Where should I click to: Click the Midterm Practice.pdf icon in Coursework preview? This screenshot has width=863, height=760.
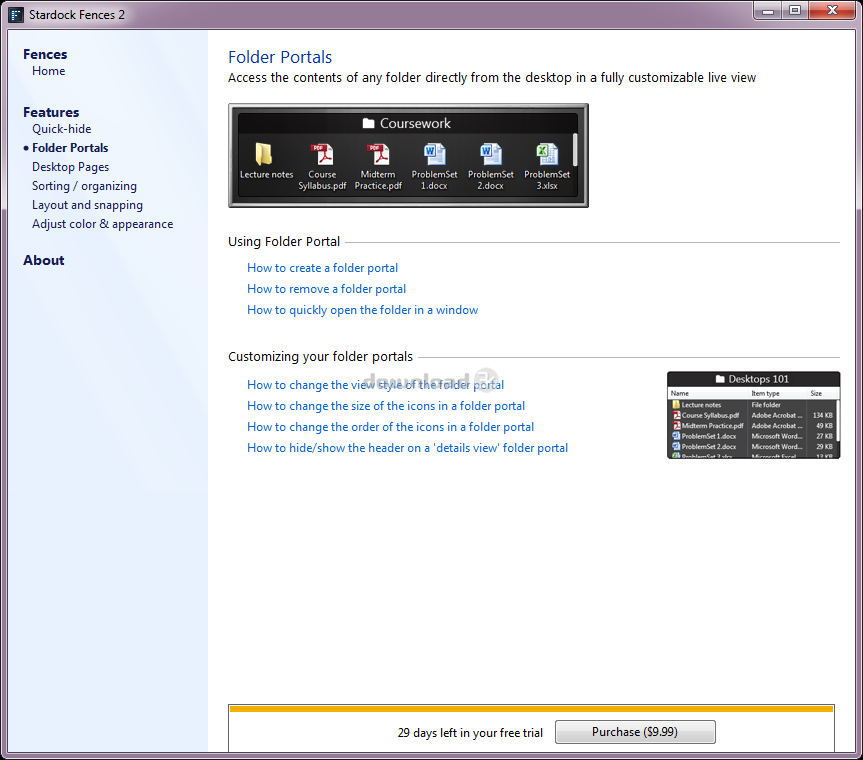378,155
